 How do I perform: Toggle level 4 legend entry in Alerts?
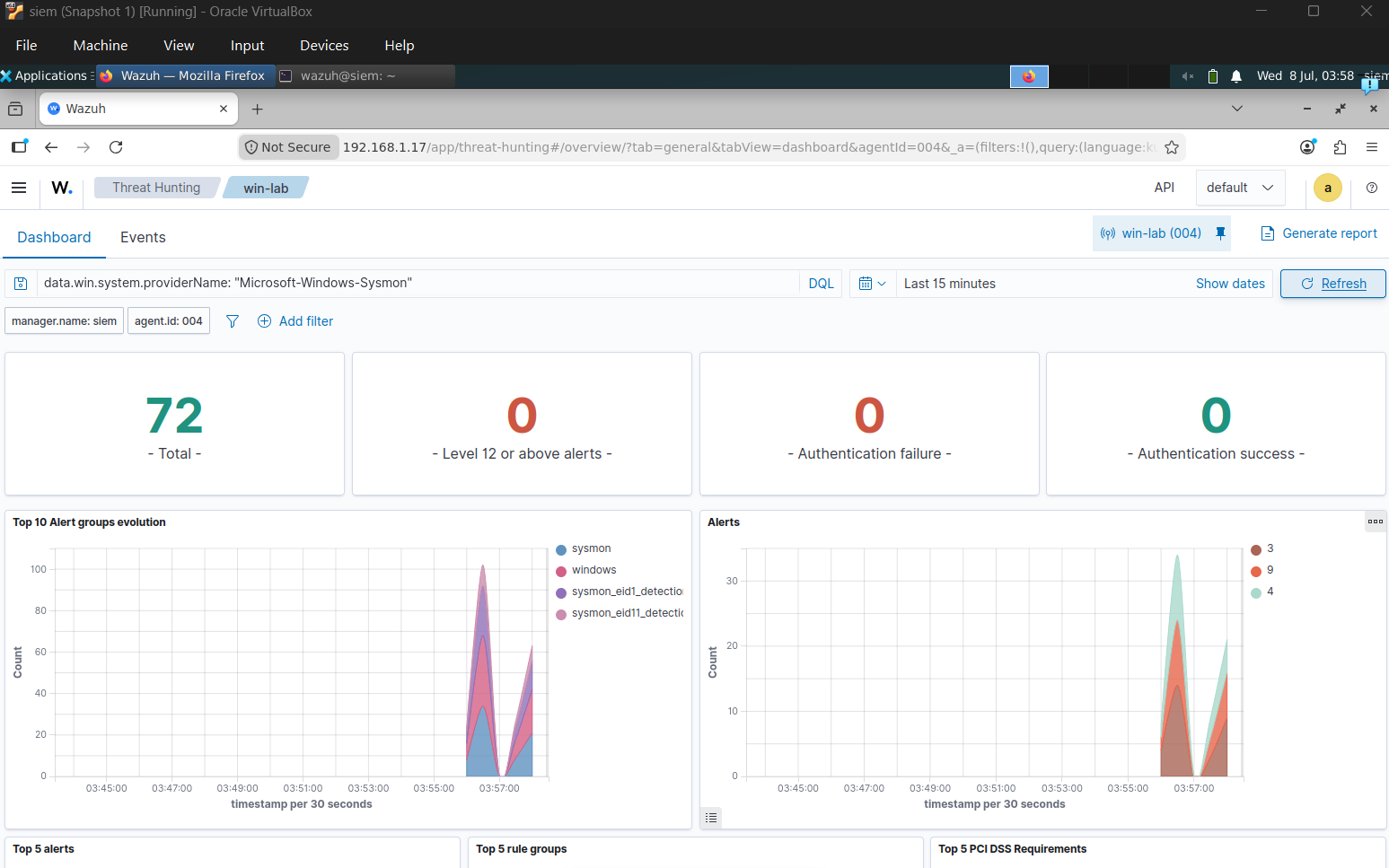pos(1262,592)
